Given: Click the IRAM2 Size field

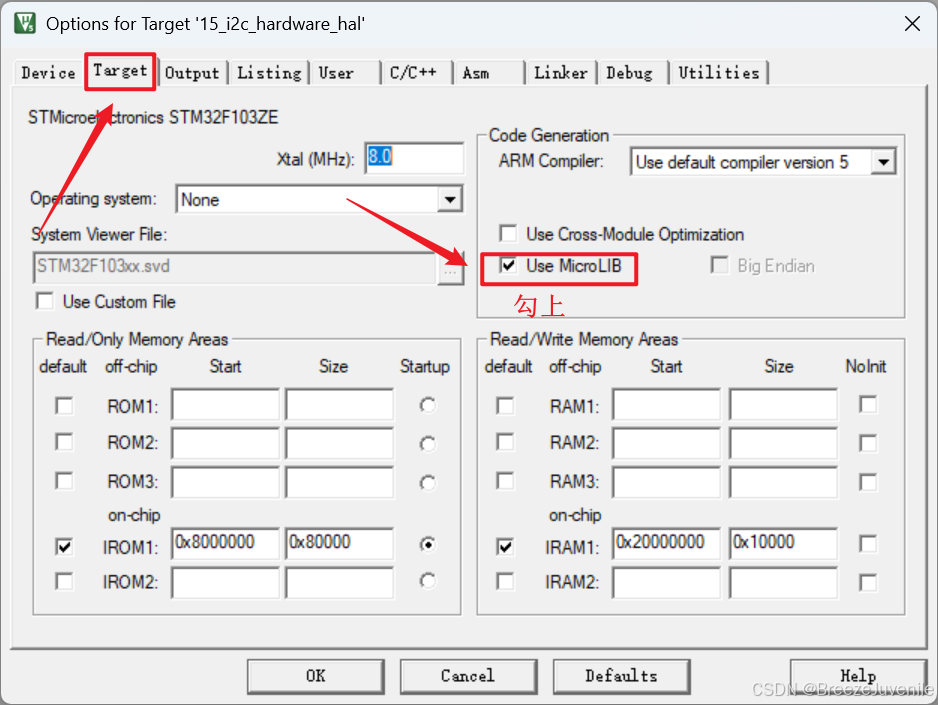Looking at the screenshot, I should (x=784, y=582).
